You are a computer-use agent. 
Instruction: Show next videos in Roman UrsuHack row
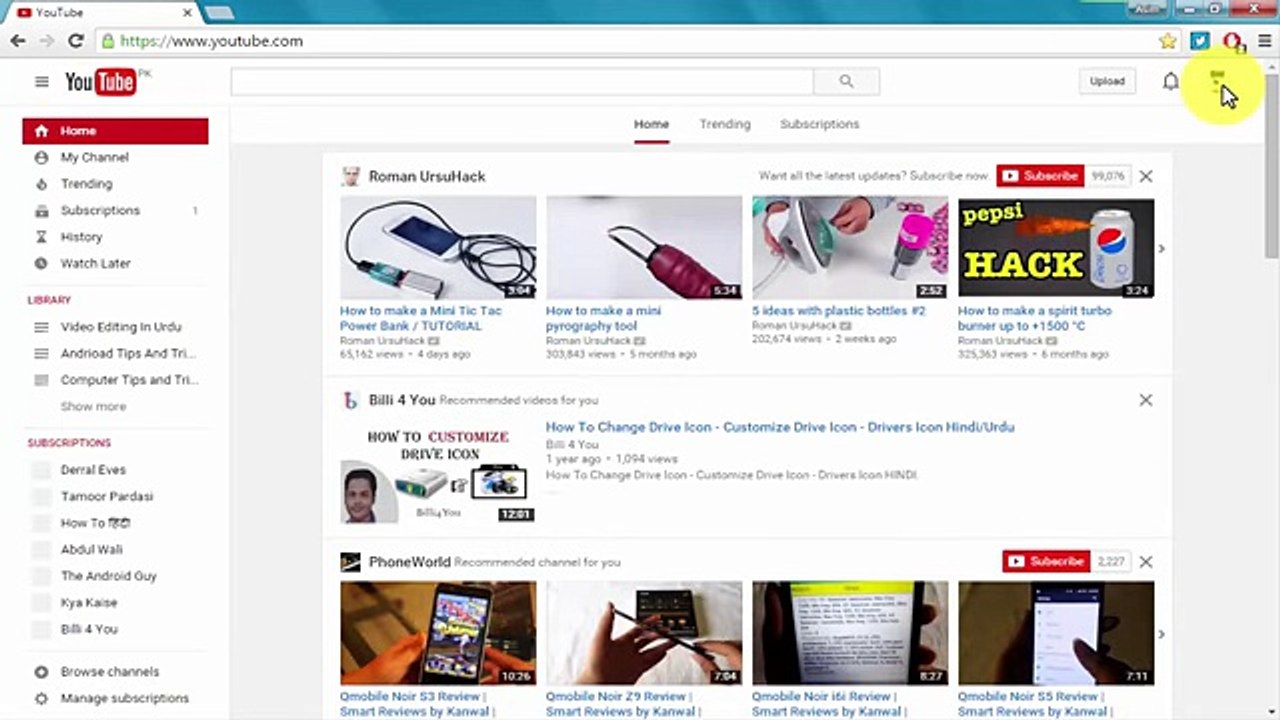click(1161, 248)
